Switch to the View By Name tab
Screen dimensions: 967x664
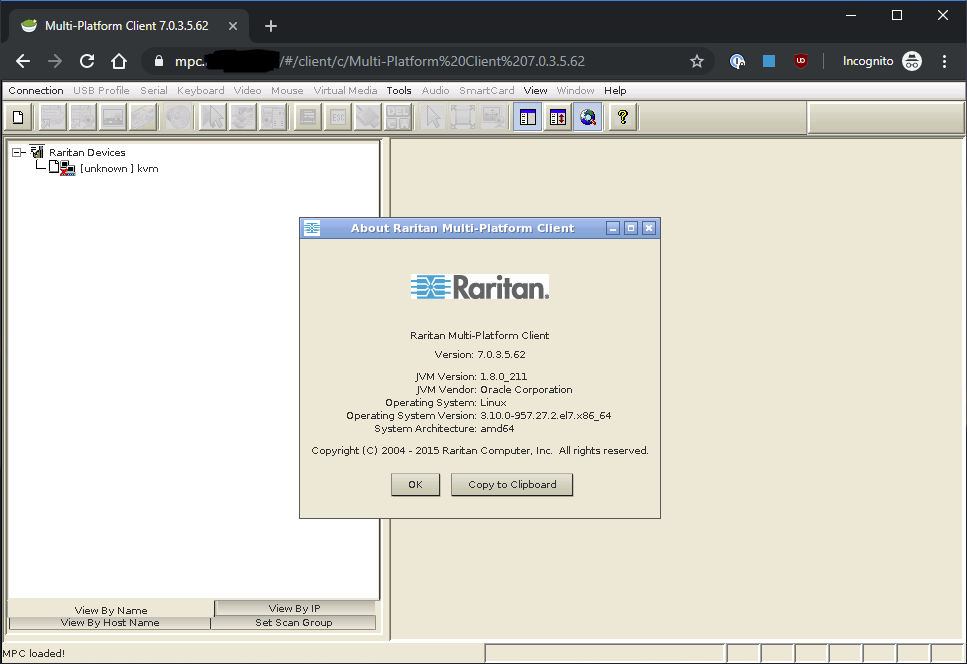(x=111, y=610)
